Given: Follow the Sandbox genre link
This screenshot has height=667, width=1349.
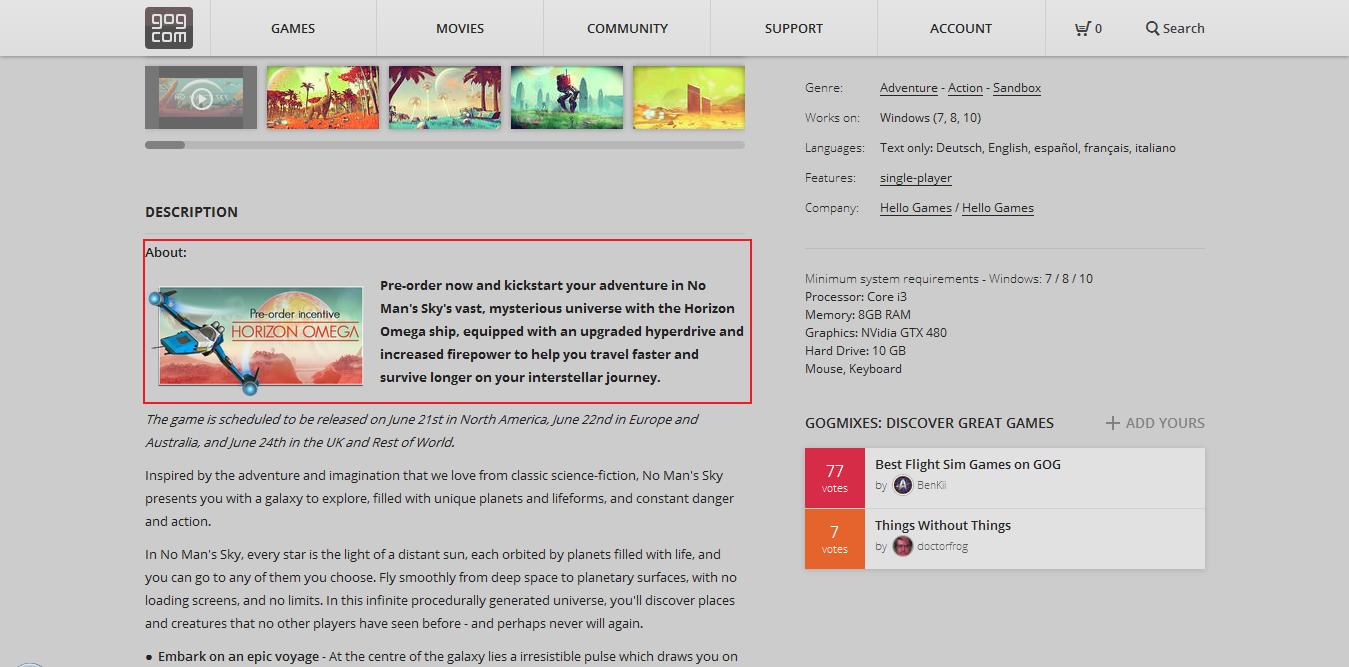Looking at the screenshot, I should coord(1017,88).
